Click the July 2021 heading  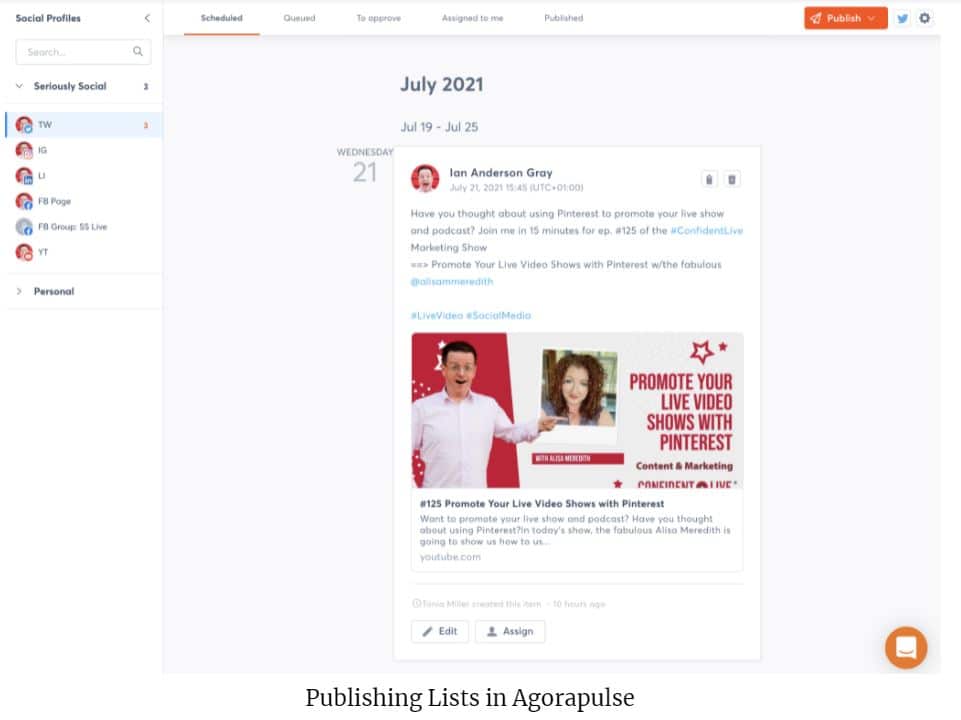click(x=441, y=84)
